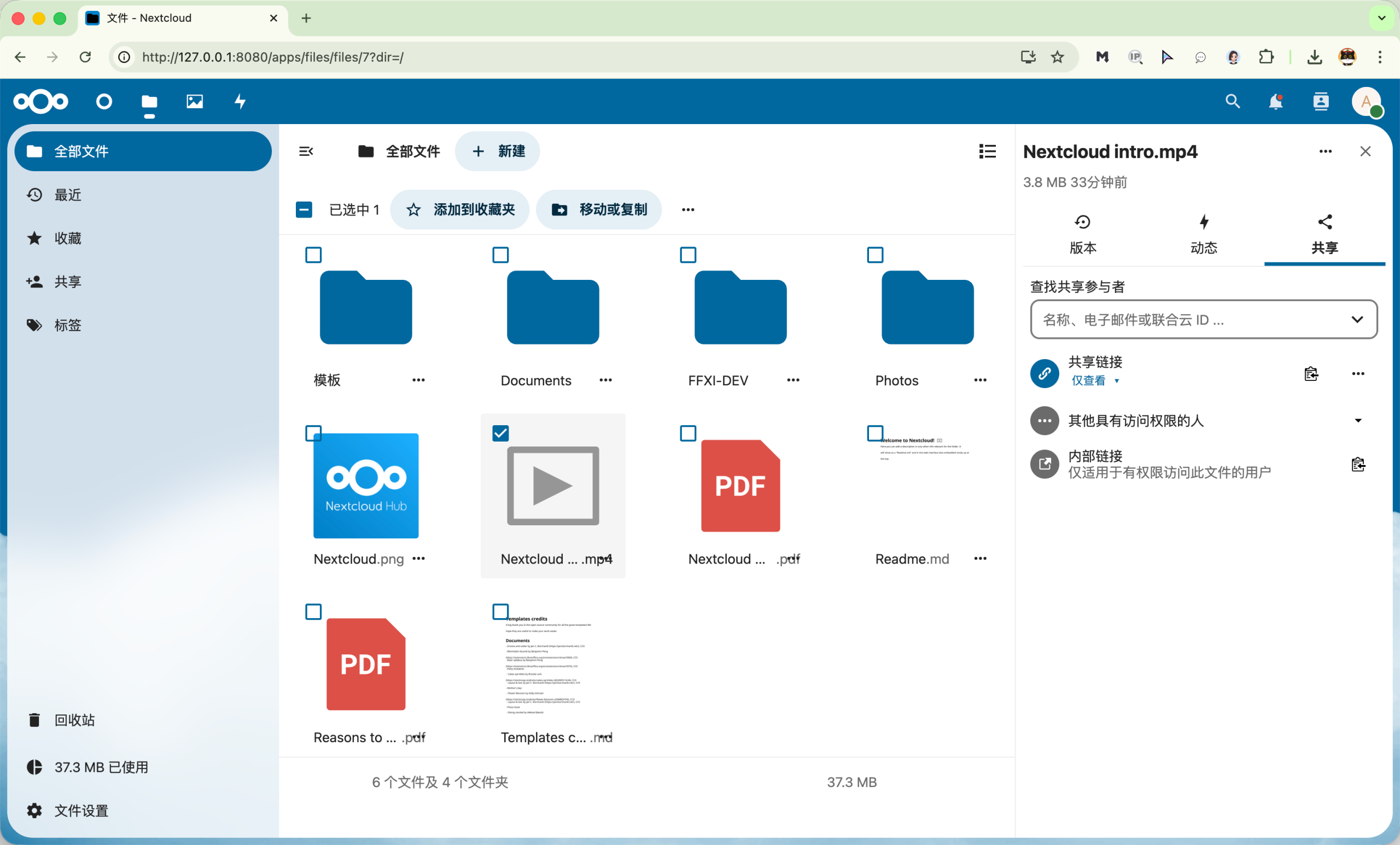The width and height of the screenshot is (1400, 845).
Task: Open the sharing participant search dropdown arrow
Action: [1357, 320]
